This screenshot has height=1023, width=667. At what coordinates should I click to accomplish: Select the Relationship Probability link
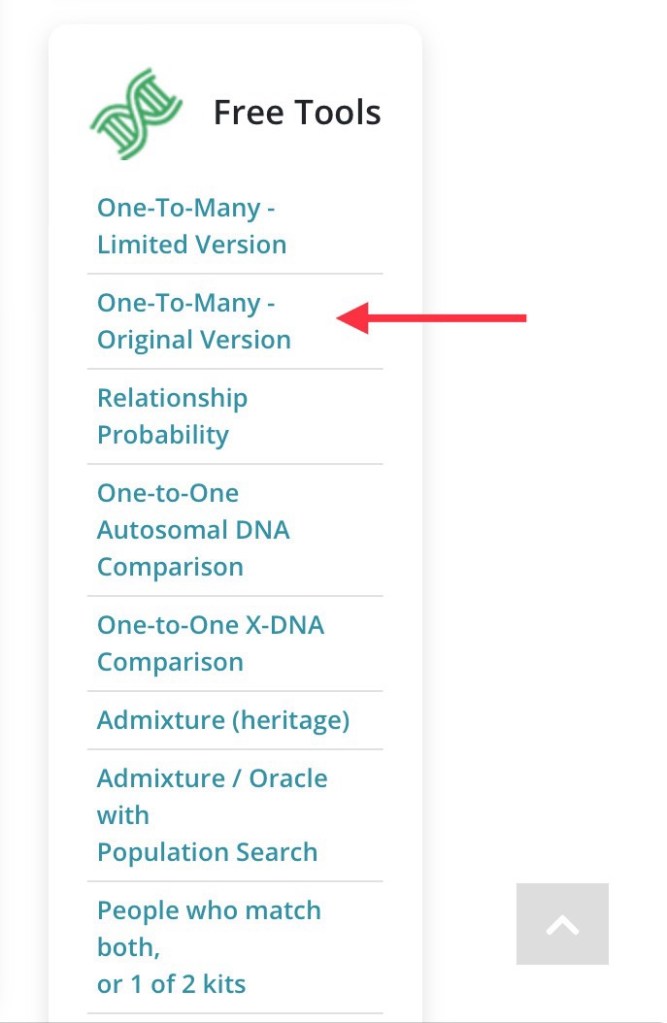point(171,416)
